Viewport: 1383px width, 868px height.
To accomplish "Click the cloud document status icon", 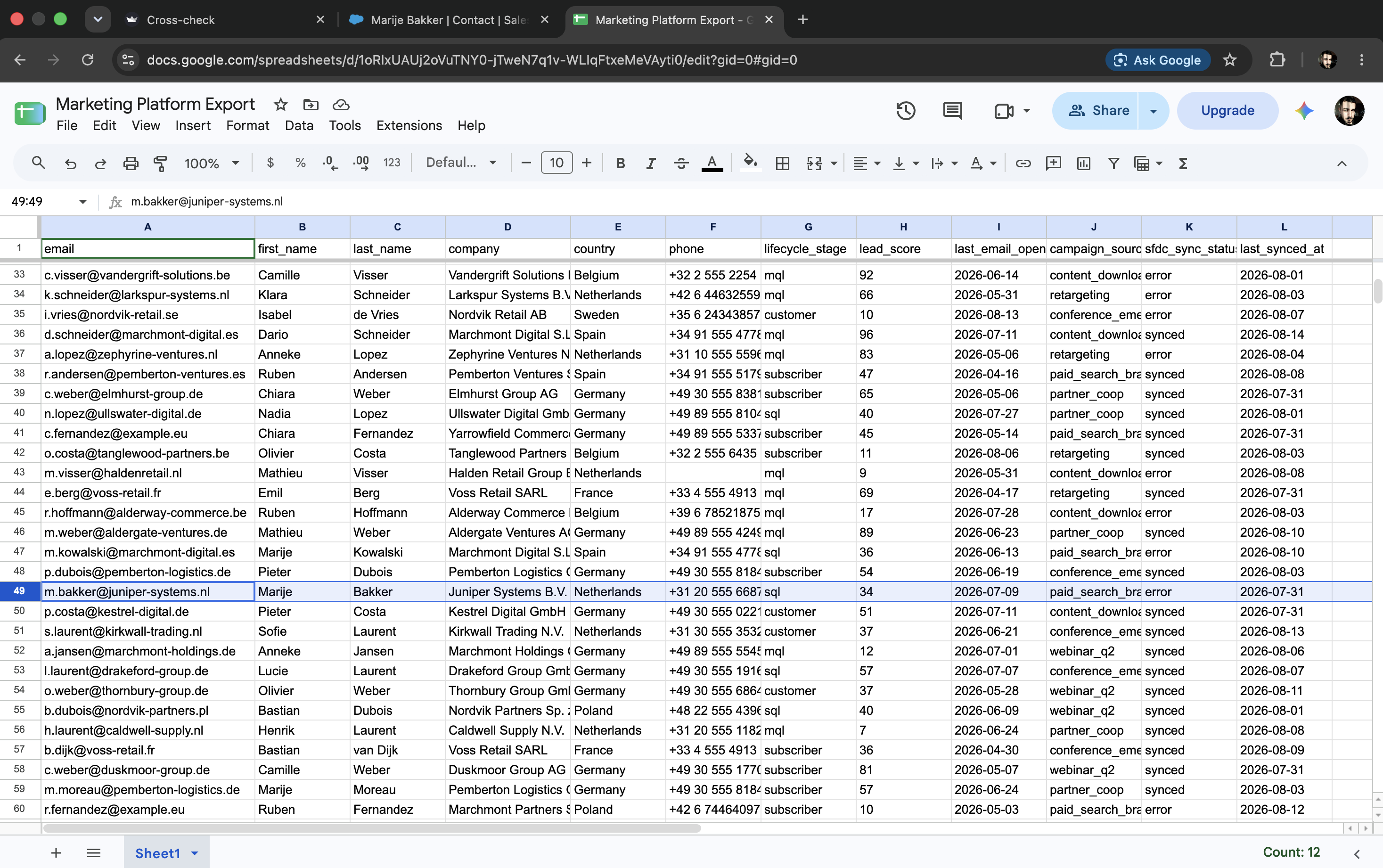I will pyautogui.click(x=341, y=105).
